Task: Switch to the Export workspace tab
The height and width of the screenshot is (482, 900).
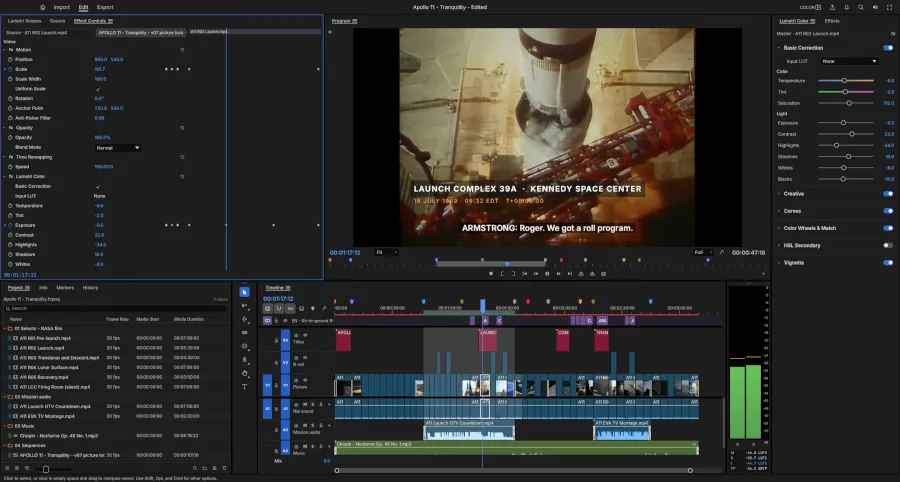Action: (105, 7)
